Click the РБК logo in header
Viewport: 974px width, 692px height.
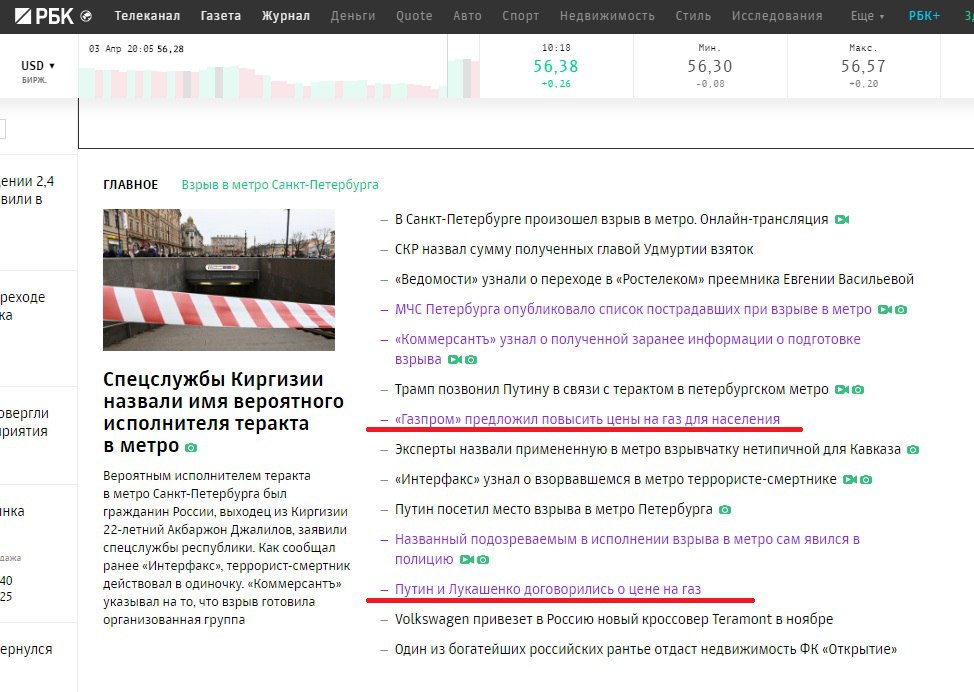point(44,16)
